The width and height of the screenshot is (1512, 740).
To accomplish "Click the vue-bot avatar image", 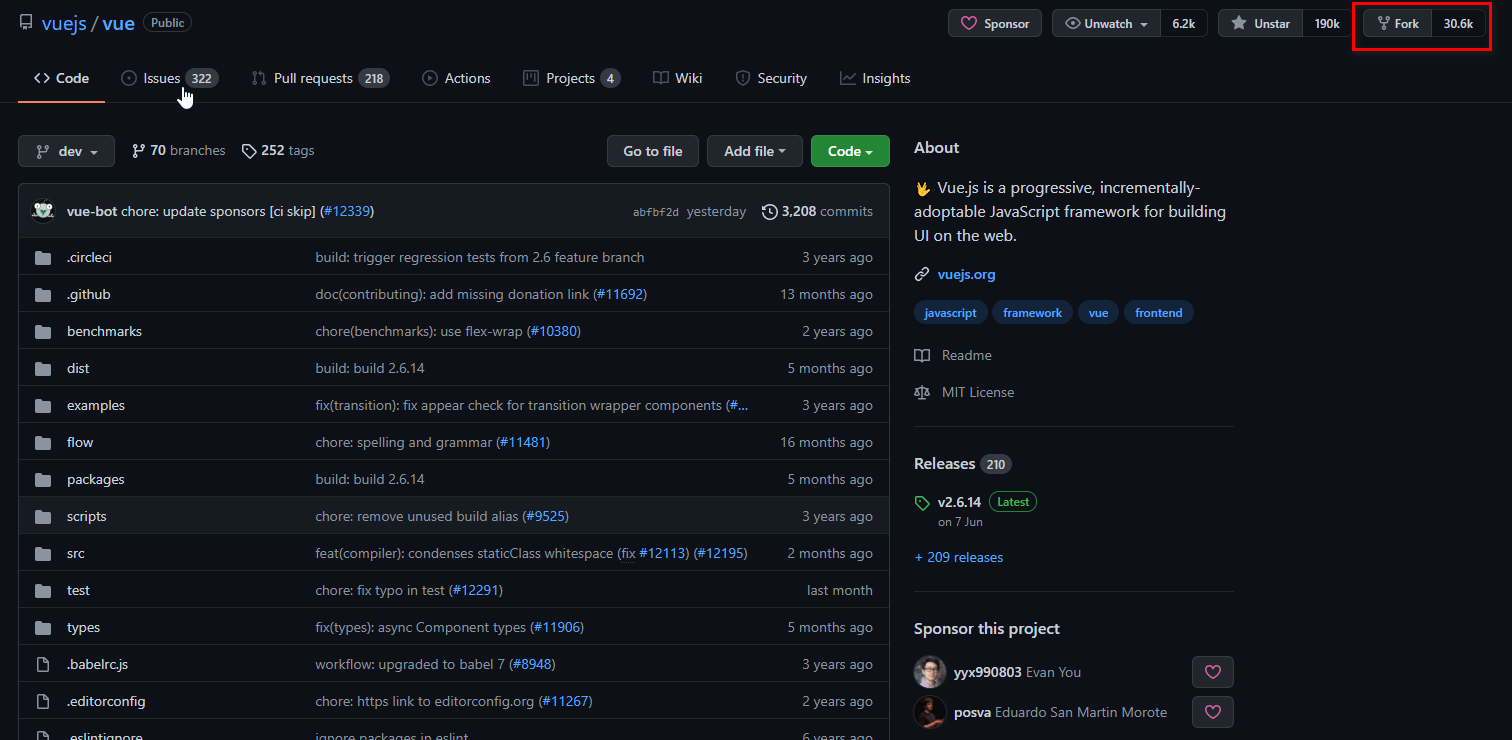I will coord(43,211).
